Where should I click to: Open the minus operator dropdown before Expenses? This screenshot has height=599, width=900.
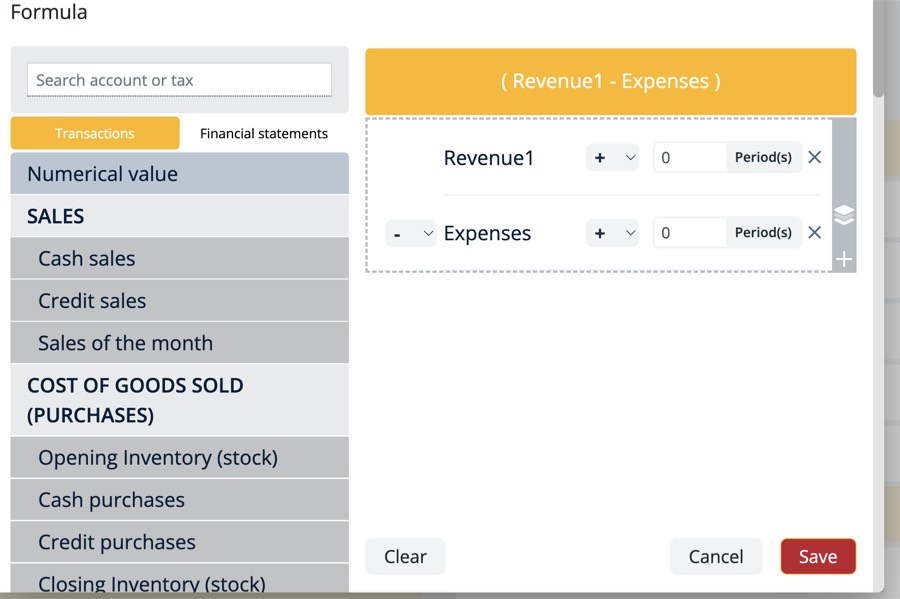click(x=411, y=234)
